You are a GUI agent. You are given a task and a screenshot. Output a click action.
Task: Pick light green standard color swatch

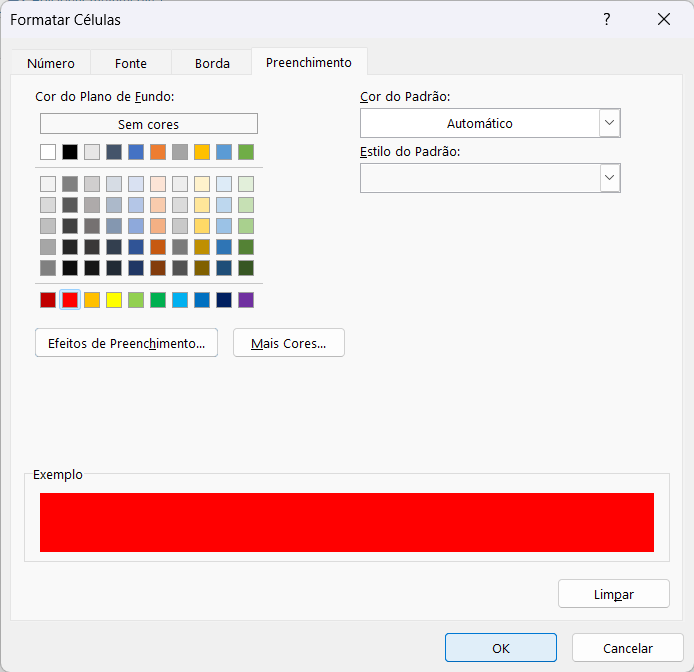(x=136, y=300)
